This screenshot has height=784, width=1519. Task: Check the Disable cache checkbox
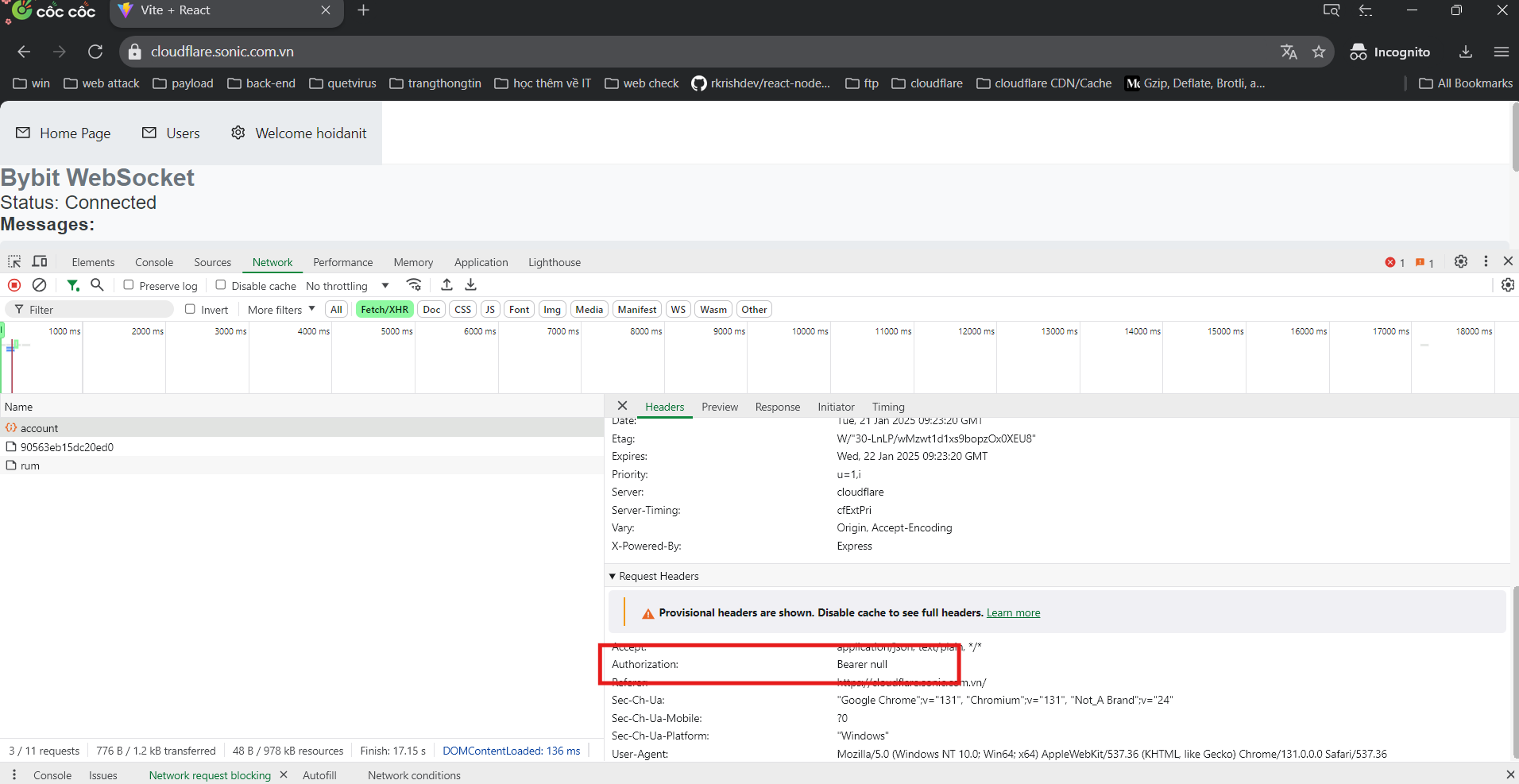[x=221, y=285]
